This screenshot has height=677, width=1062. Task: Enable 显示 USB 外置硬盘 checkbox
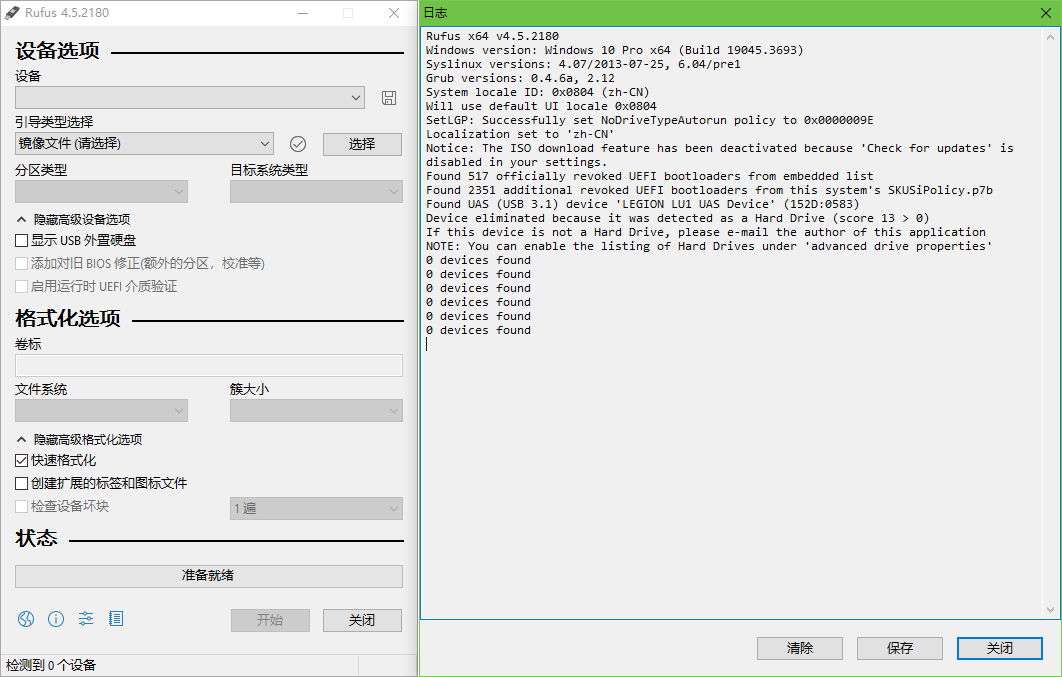pos(22,240)
